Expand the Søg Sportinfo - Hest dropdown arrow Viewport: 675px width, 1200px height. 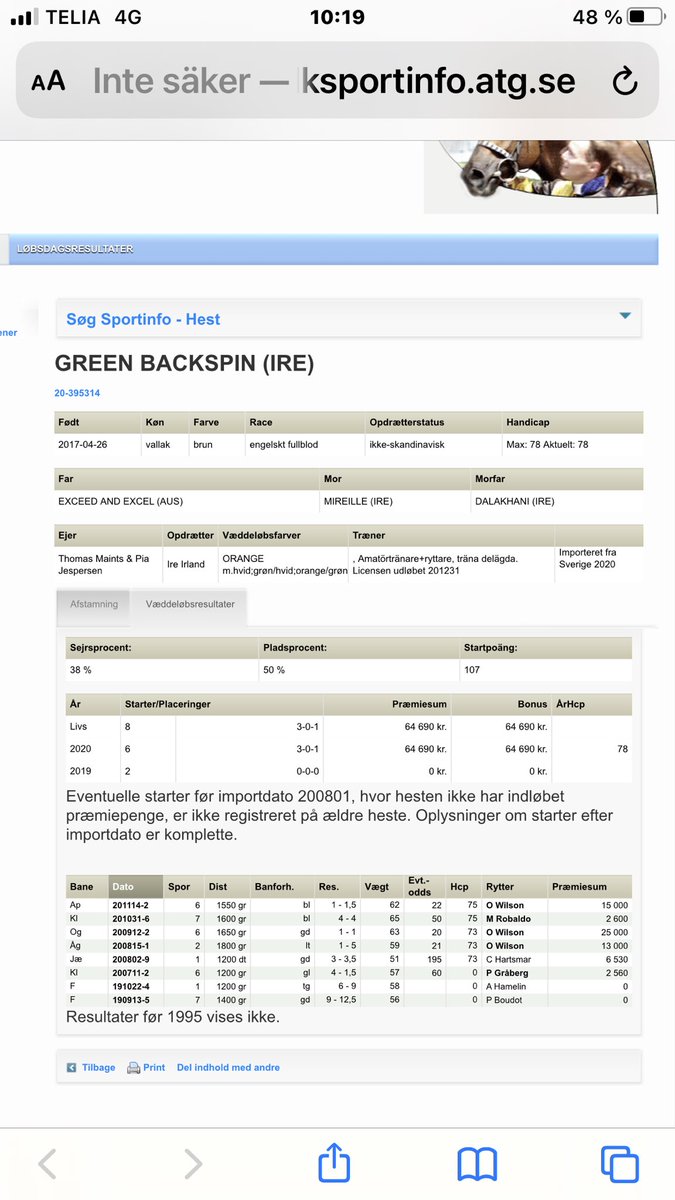pos(625,316)
